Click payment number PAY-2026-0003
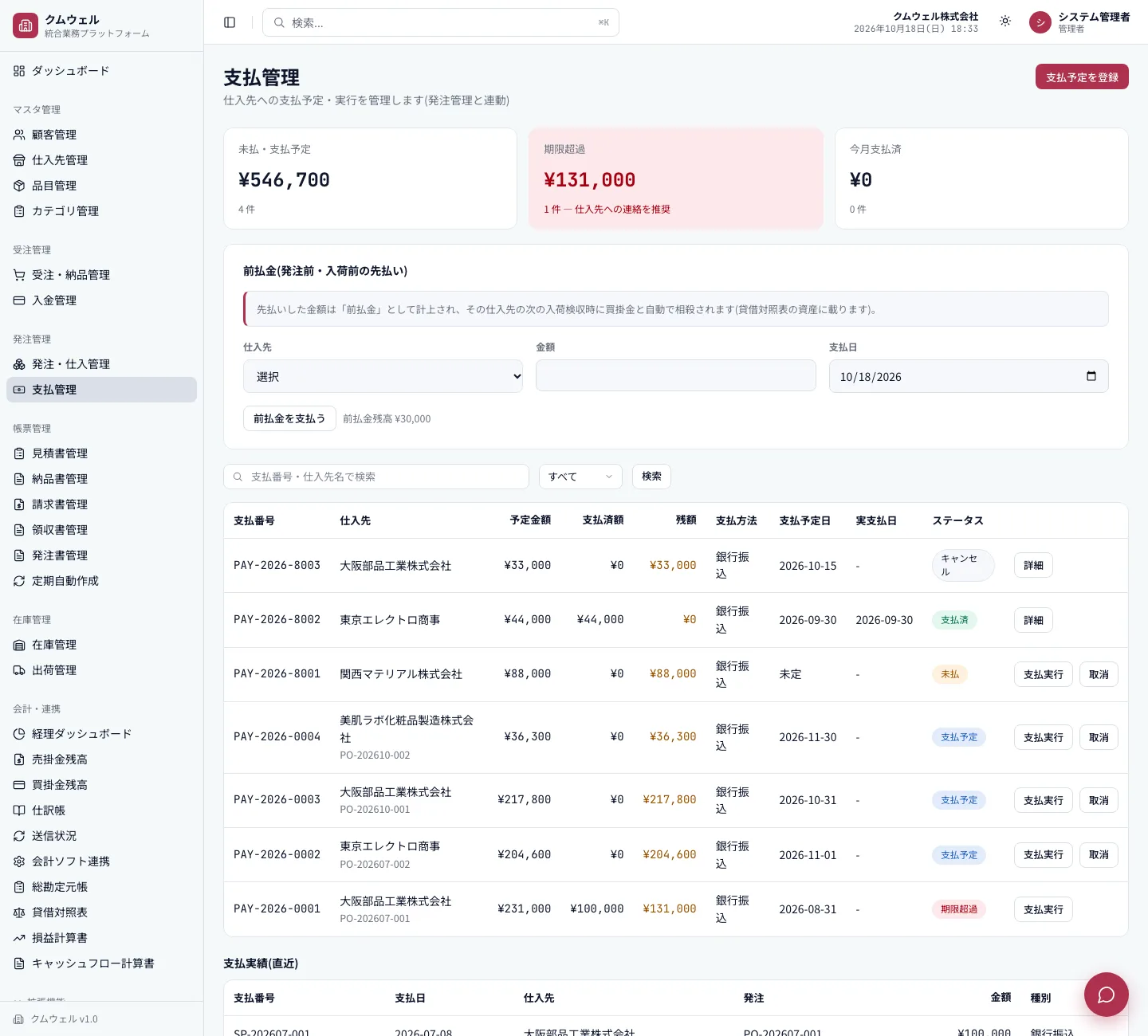Screen dimensions: 1148x1036 click(x=277, y=799)
